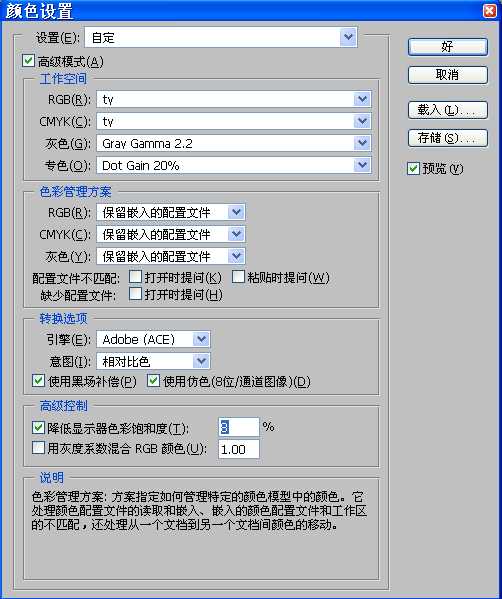
Task: Expand the 灰色(G) Gray Gamma 2.2 dropdown
Action: [x=233, y=144]
